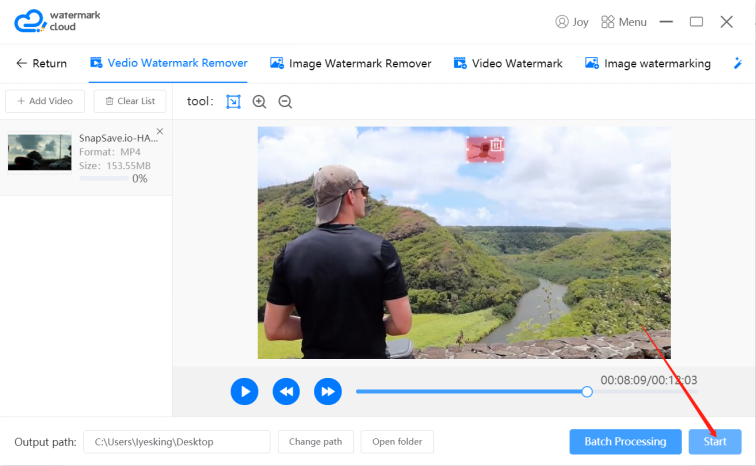
Task: Close the watermark cloud window
Action: coord(727,22)
